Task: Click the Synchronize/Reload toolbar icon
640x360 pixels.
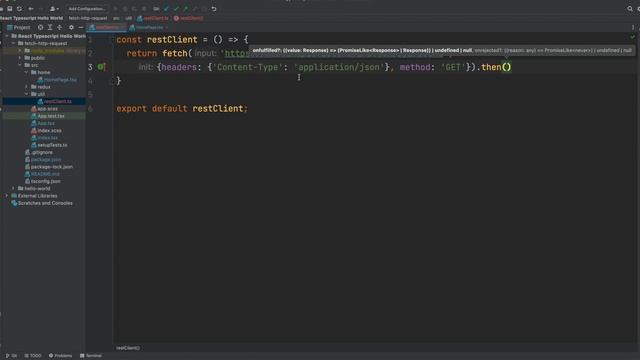Action: pos(19,9)
